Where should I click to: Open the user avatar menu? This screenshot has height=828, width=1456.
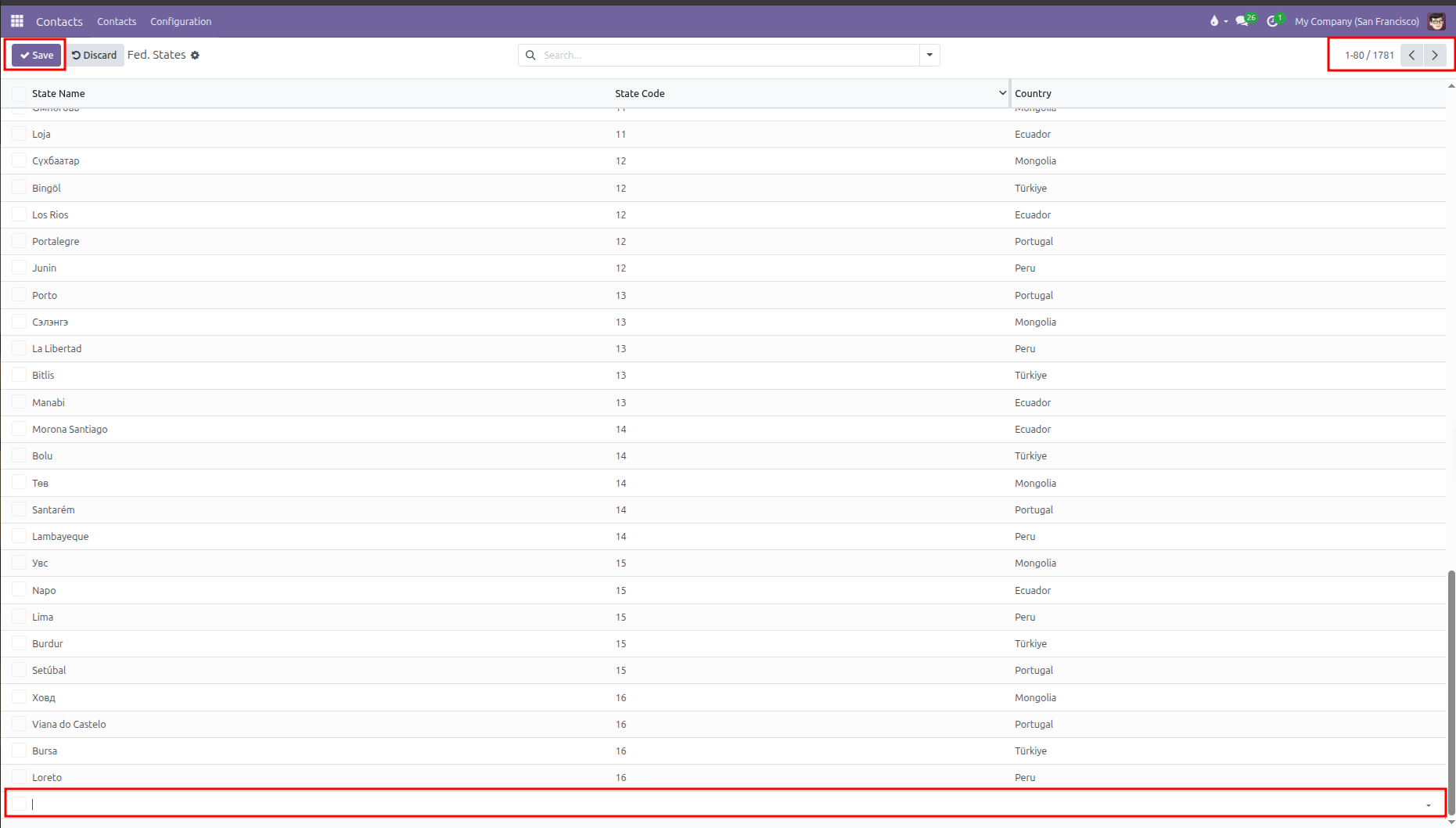coord(1436,21)
